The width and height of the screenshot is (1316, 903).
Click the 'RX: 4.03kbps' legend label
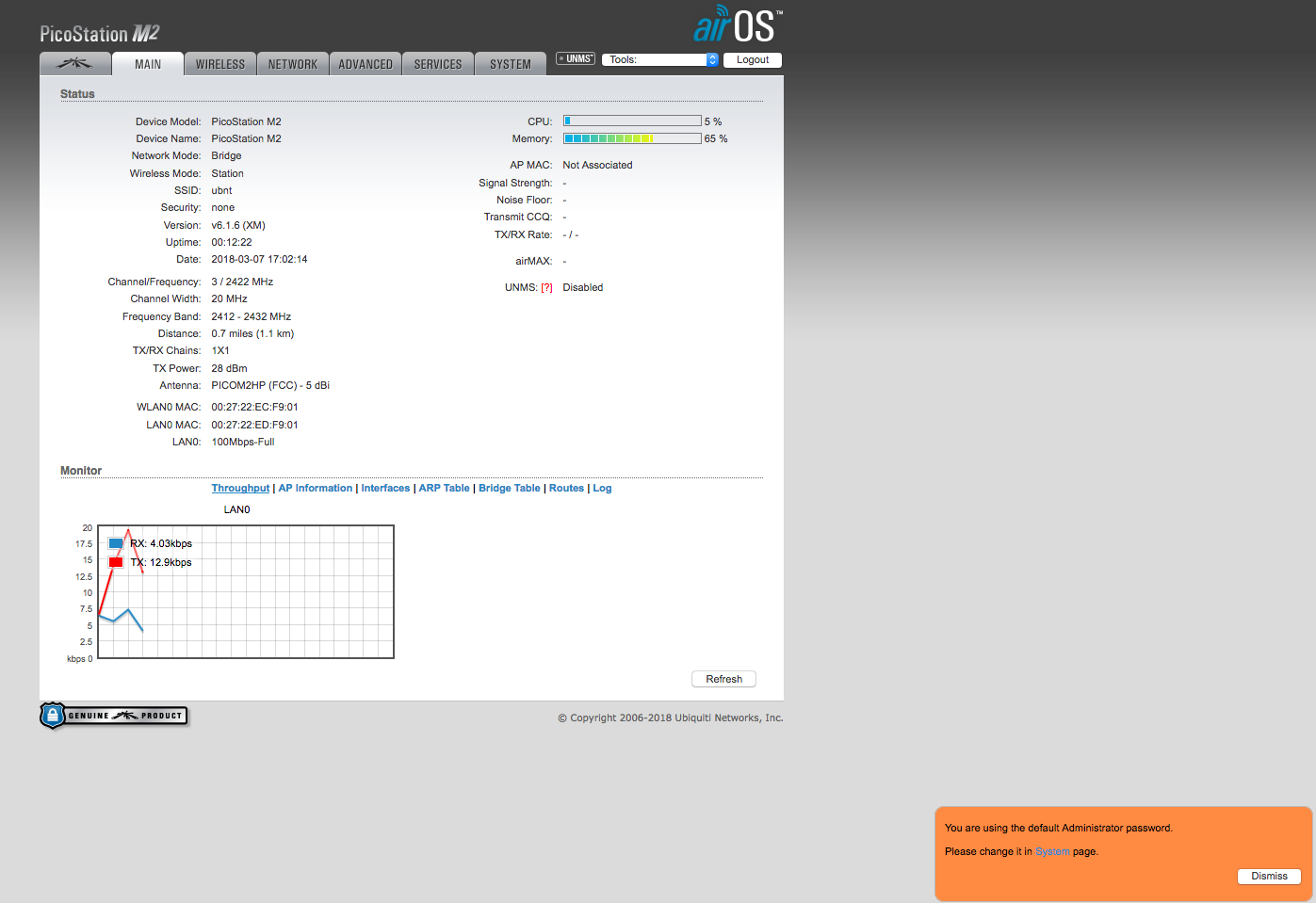[x=161, y=543]
